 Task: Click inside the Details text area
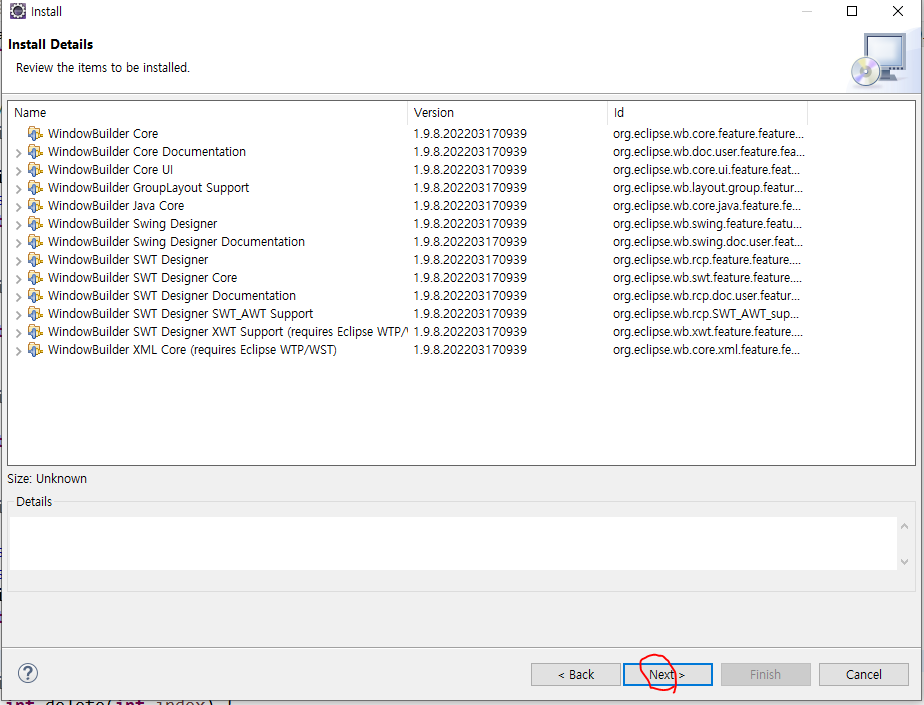point(453,543)
